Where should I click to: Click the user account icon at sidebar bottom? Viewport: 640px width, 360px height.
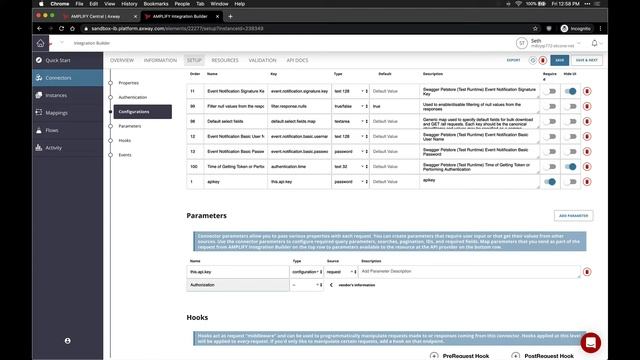pyautogui.click(x=67, y=341)
